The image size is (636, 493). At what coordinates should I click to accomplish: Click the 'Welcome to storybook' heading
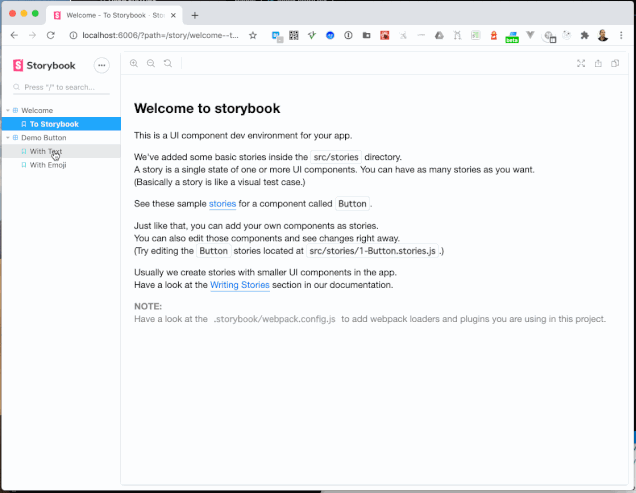click(x=207, y=108)
